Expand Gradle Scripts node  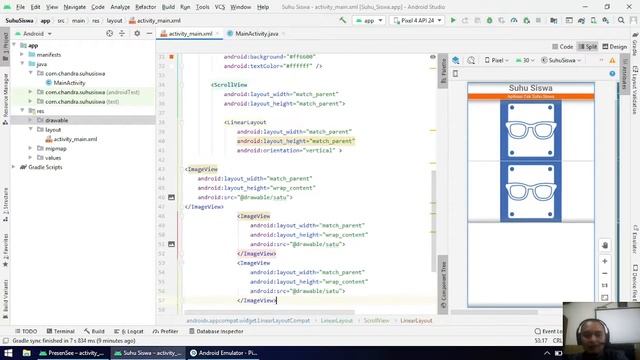click(13, 167)
